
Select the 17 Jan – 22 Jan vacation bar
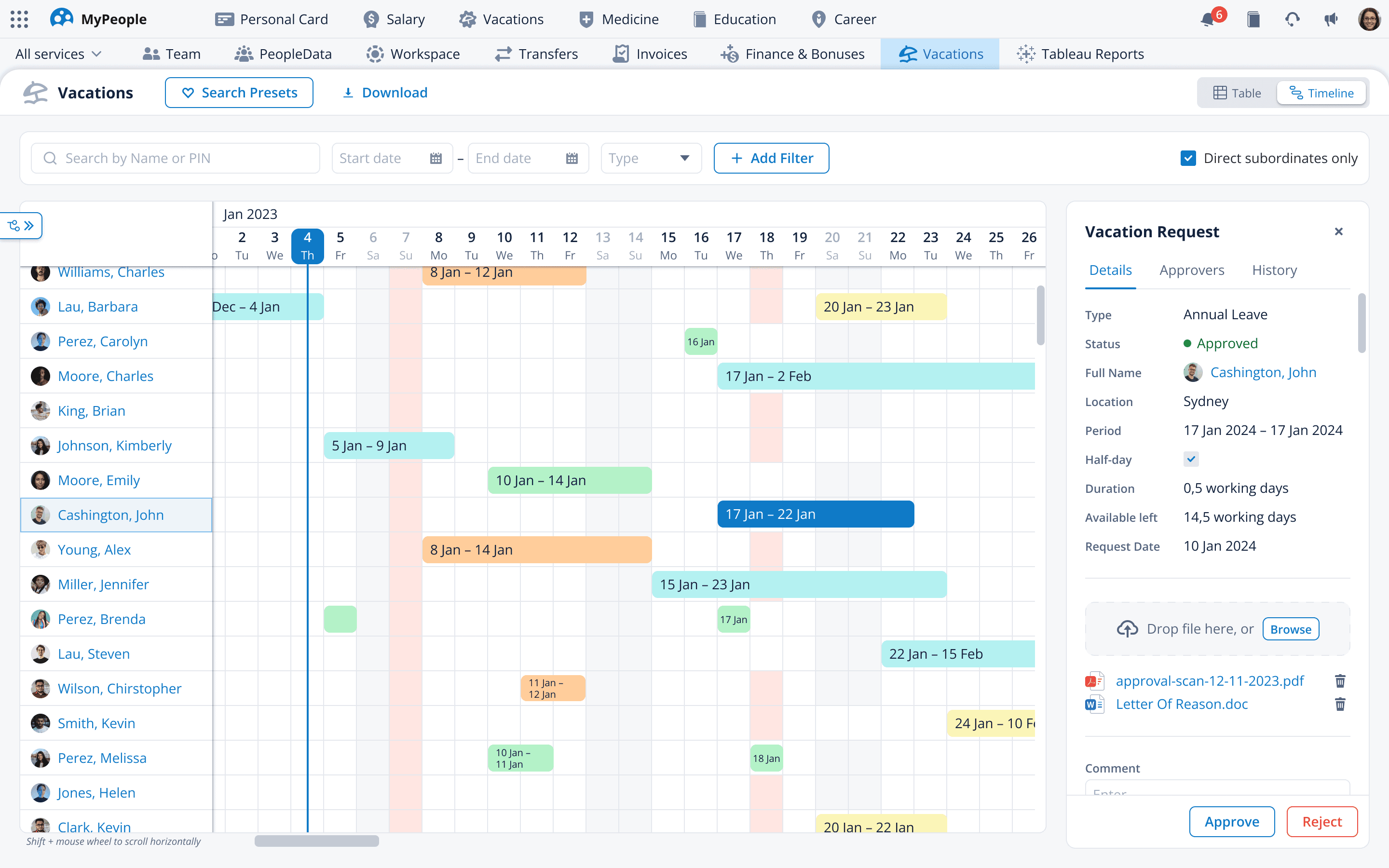[x=815, y=515]
